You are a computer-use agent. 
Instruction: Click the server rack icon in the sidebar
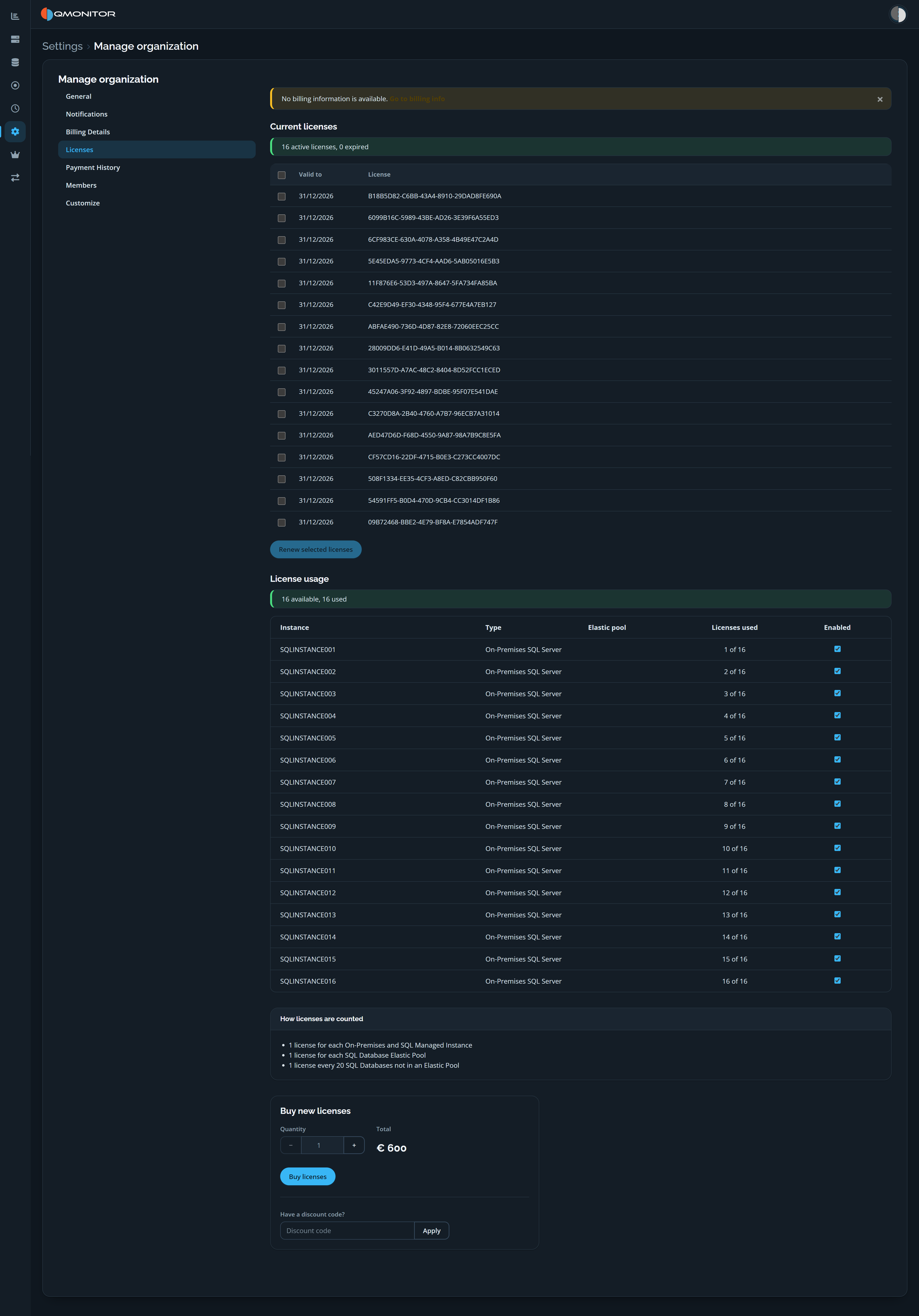pos(15,39)
